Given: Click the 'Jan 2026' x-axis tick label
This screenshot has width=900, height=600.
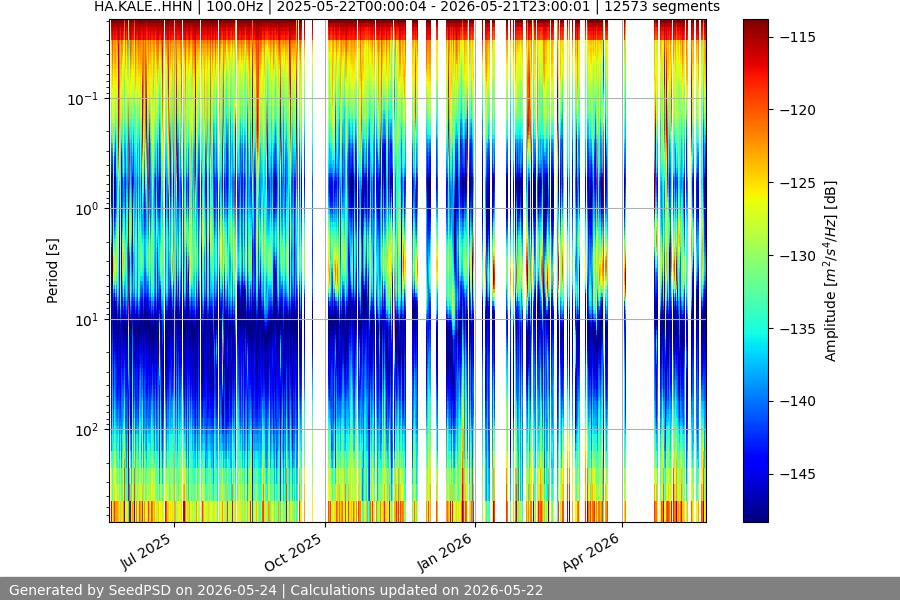Looking at the screenshot, I should pyautogui.click(x=444, y=552).
